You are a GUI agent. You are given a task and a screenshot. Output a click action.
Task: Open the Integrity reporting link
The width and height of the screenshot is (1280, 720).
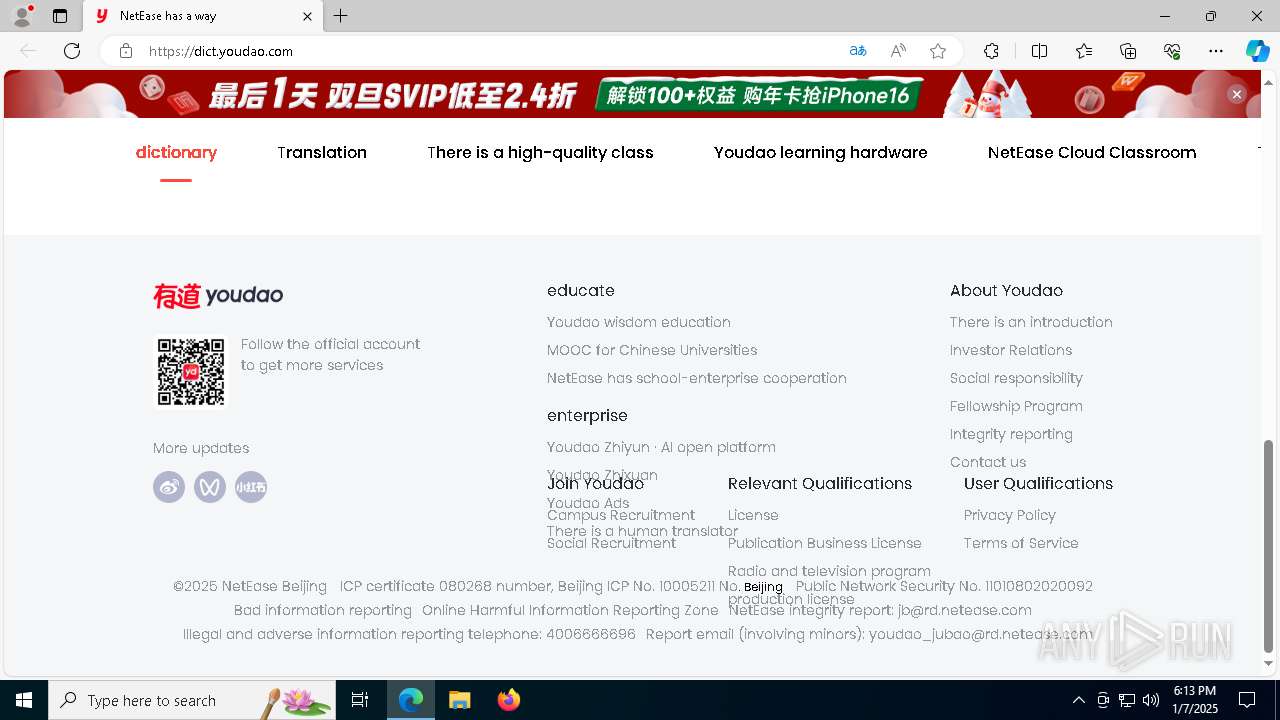click(1011, 434)
